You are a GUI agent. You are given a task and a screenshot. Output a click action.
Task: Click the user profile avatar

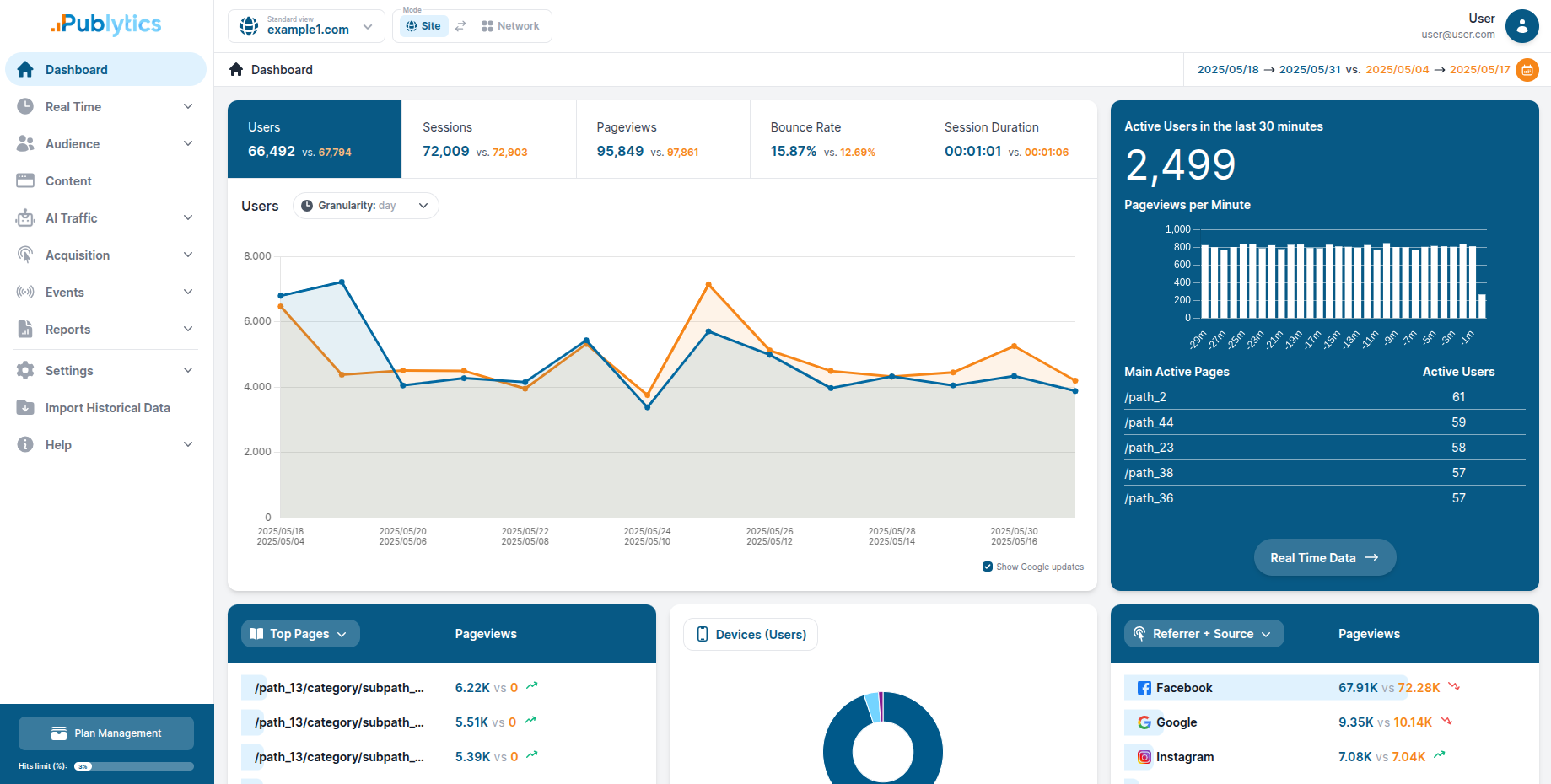[x=1522, y=26]
